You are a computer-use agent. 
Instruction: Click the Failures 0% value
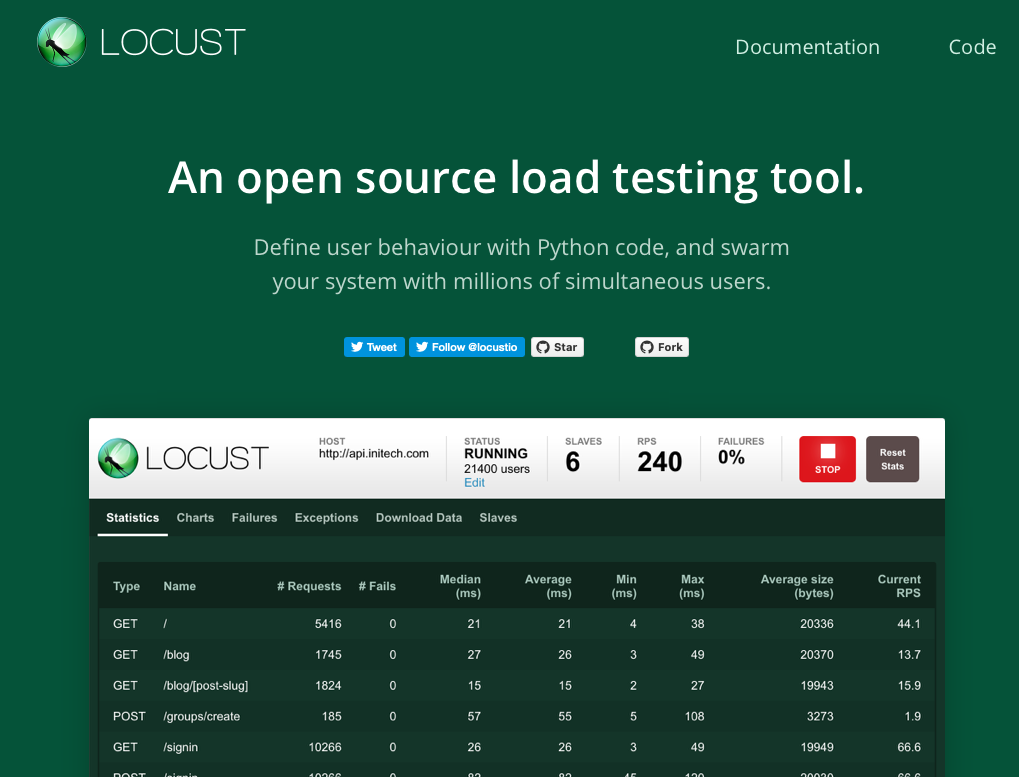click(x=731, y=457)
